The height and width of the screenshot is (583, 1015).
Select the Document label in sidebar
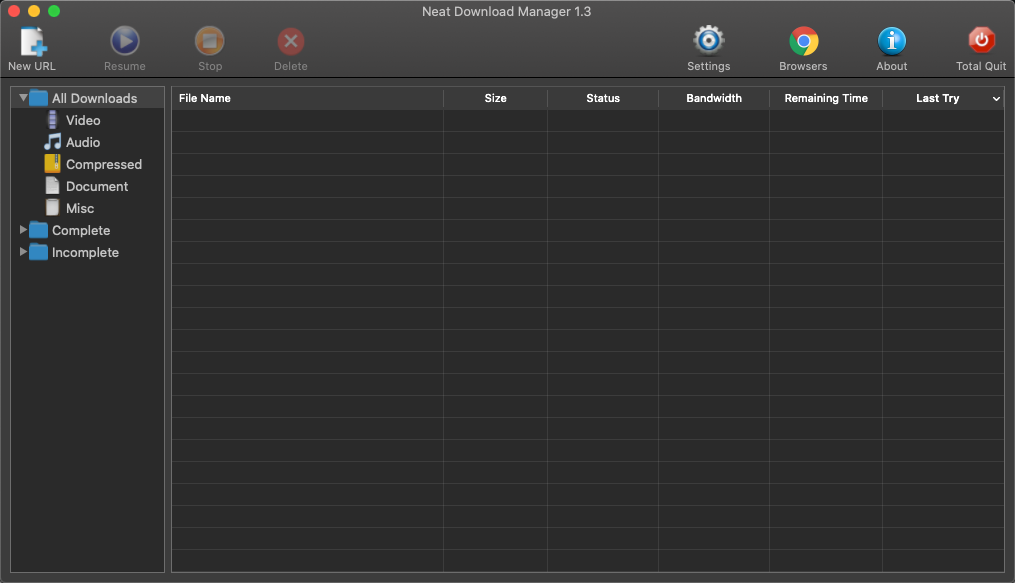tap(97, 186)
